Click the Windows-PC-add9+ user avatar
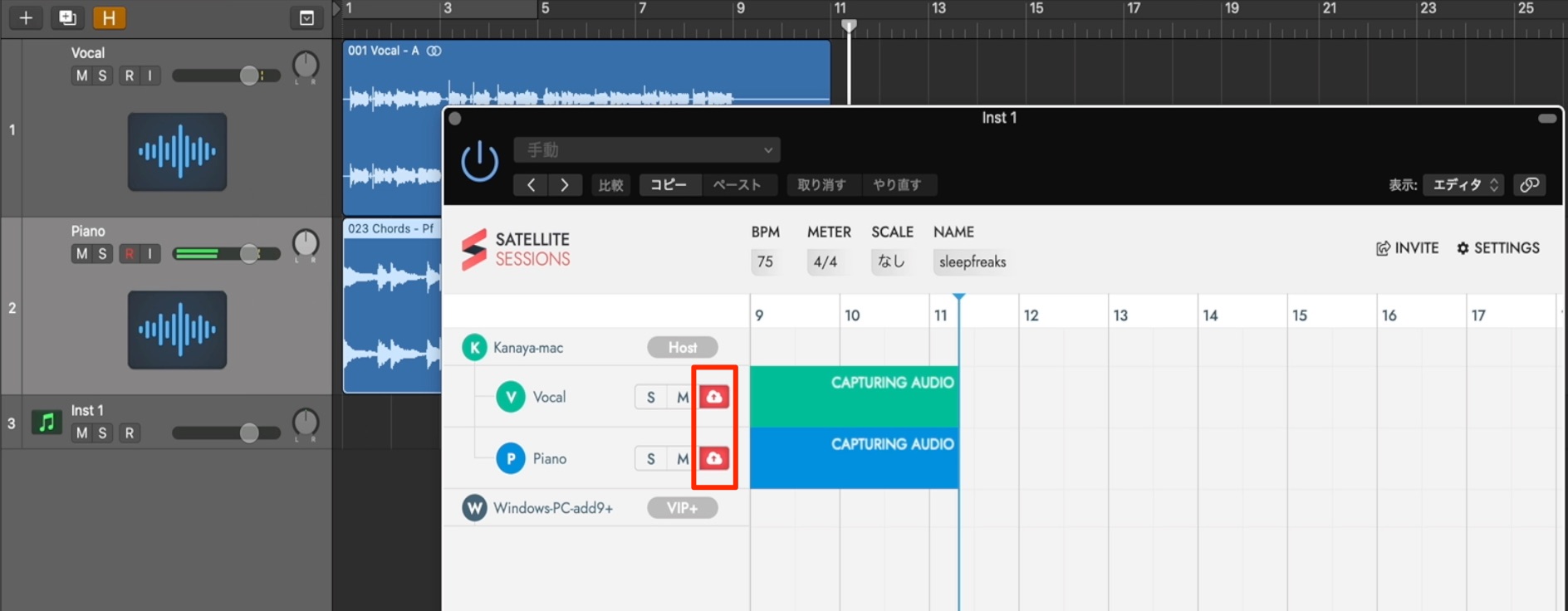 [x=474, y=508]
